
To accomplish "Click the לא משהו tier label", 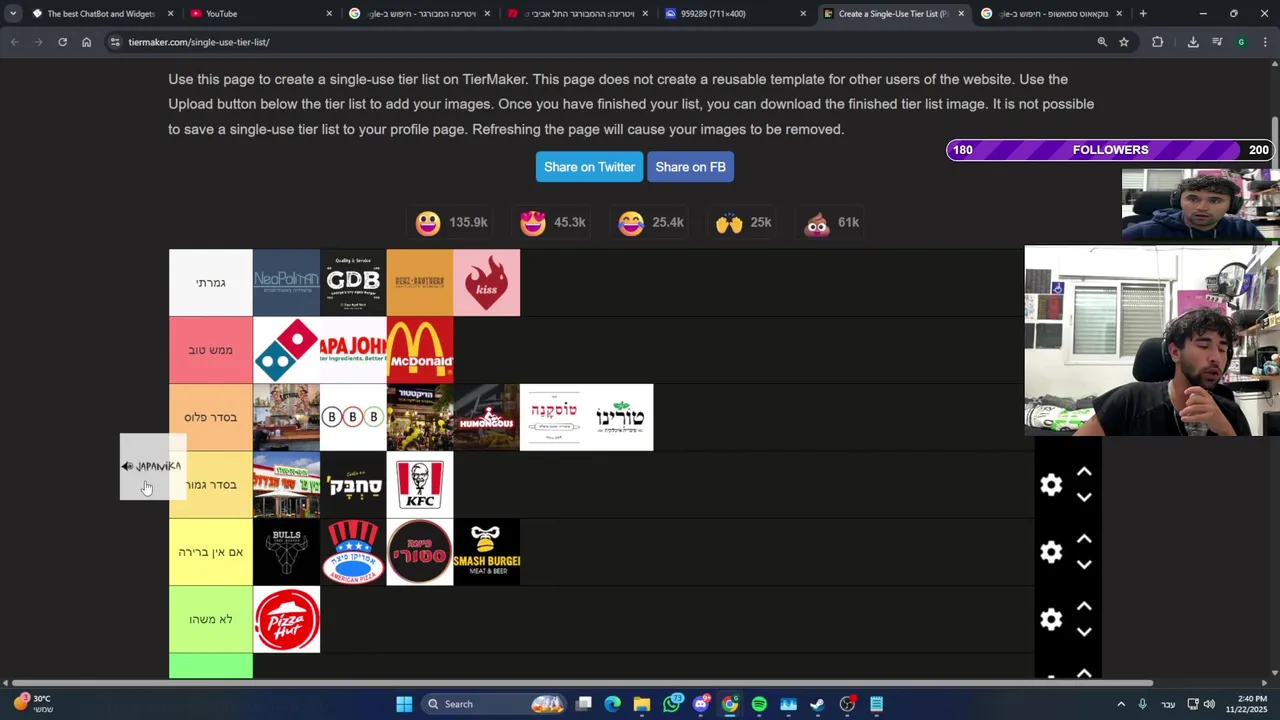I will pyautogui.click(x=211, y=620).
